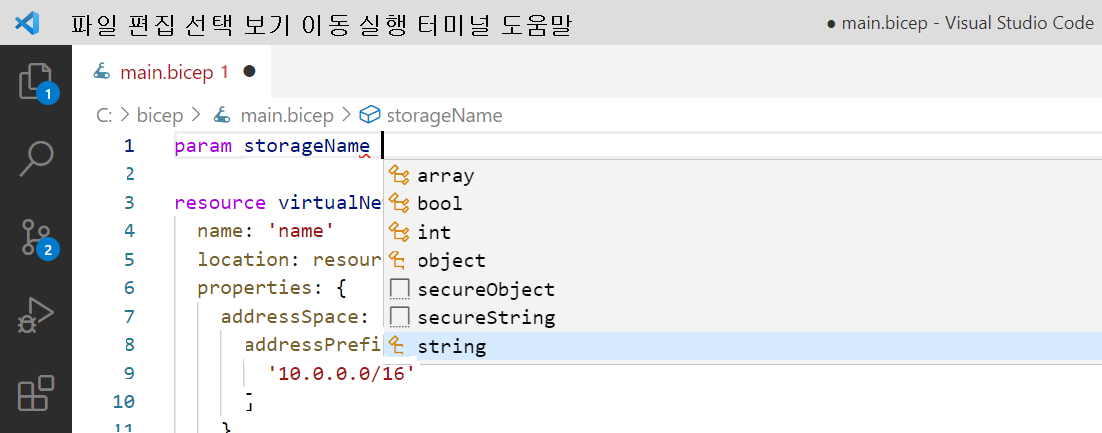Click the icon beside the bool suggestion
This screenshot has height=433, width=1102.
point(398,203)
